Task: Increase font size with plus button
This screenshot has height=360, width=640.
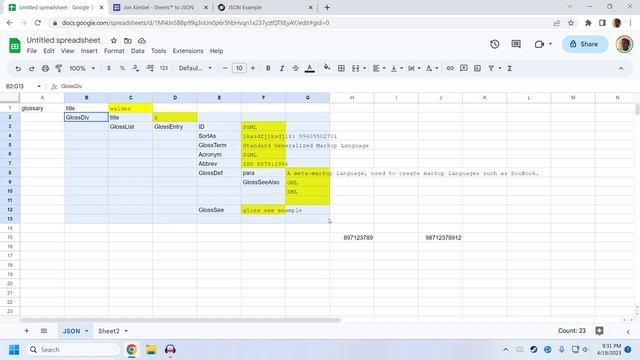Action: [253, 69]
